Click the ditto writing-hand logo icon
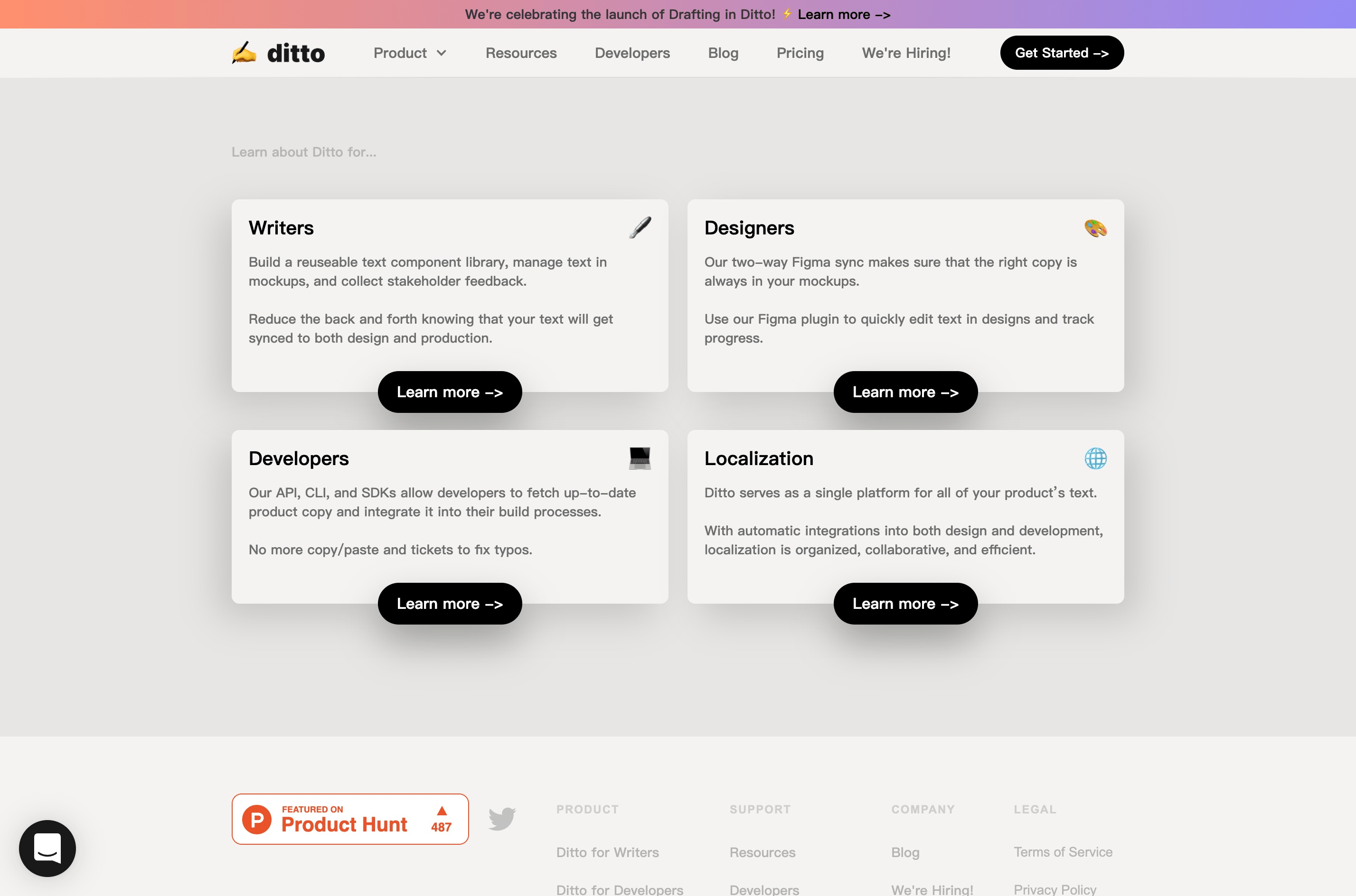Screen dimensions: 1356x896 point(244,53)
